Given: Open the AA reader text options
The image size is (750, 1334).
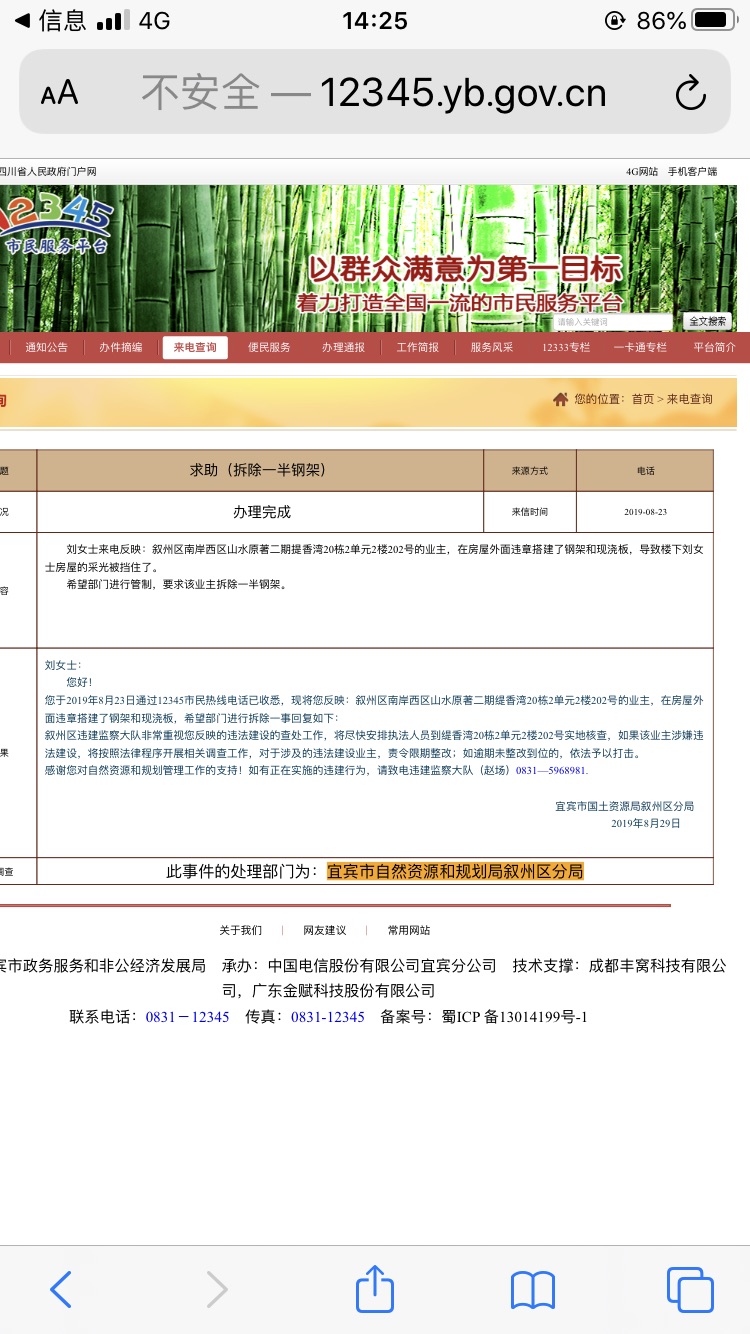Looking at the screenshot, I should 59,94.
